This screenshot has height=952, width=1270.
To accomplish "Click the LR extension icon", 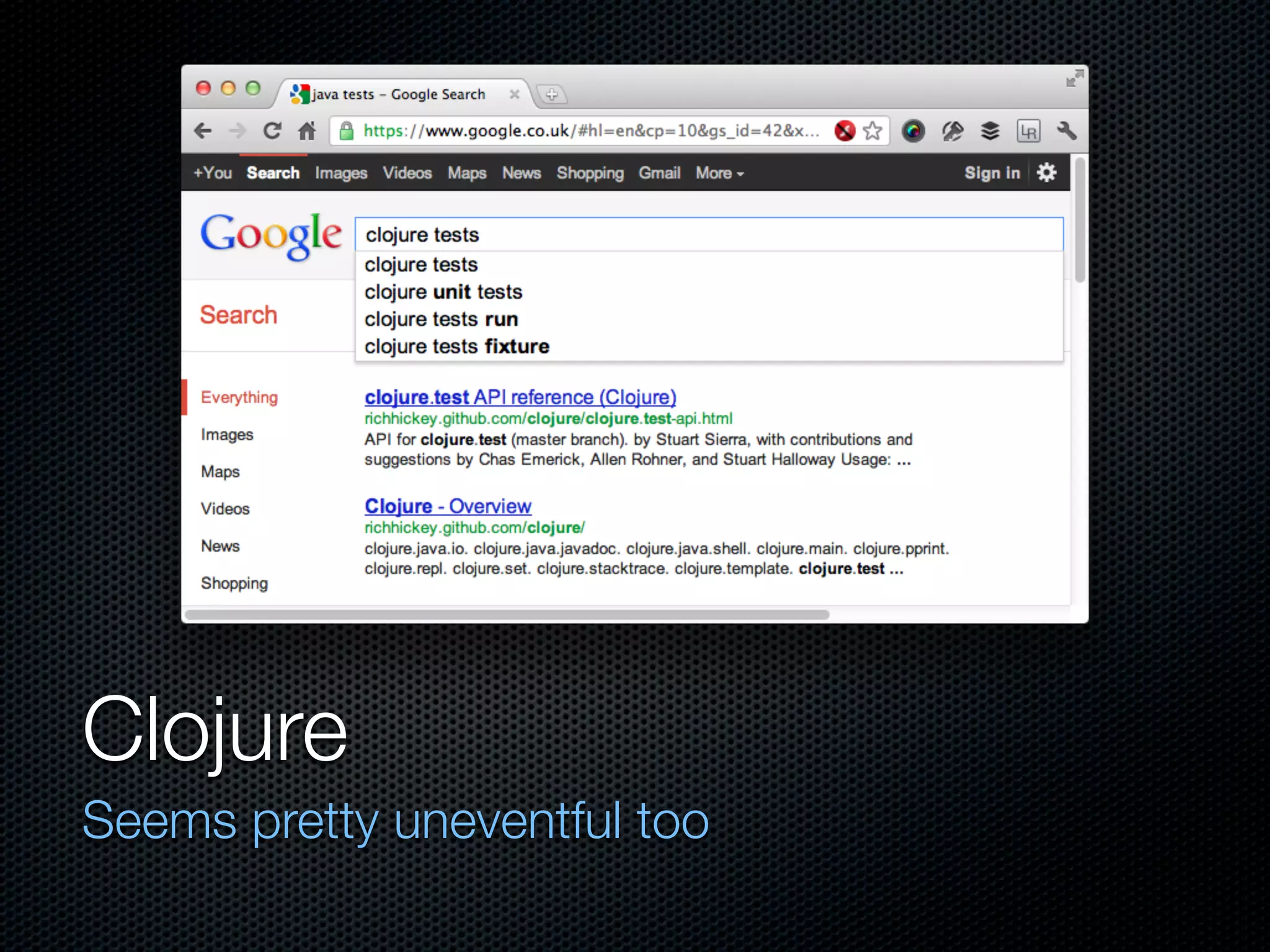I will pos(1028,131).
